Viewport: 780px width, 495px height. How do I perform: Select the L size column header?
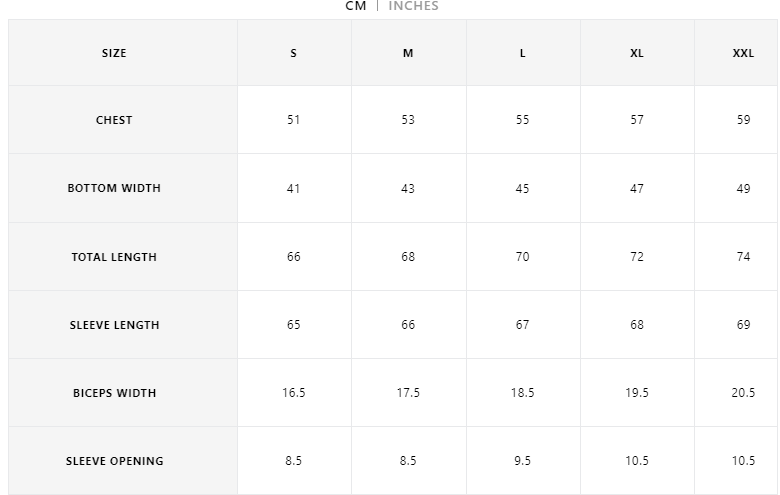(522, 53)
